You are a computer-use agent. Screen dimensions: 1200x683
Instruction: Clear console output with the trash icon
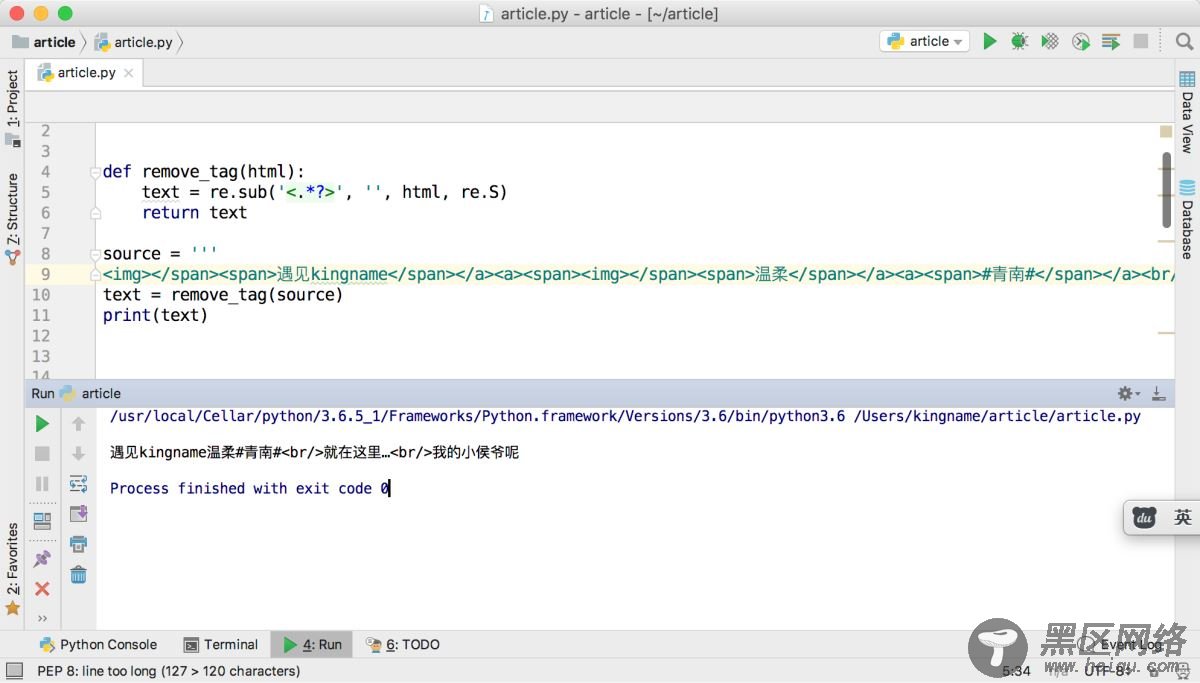click(78, 575)
